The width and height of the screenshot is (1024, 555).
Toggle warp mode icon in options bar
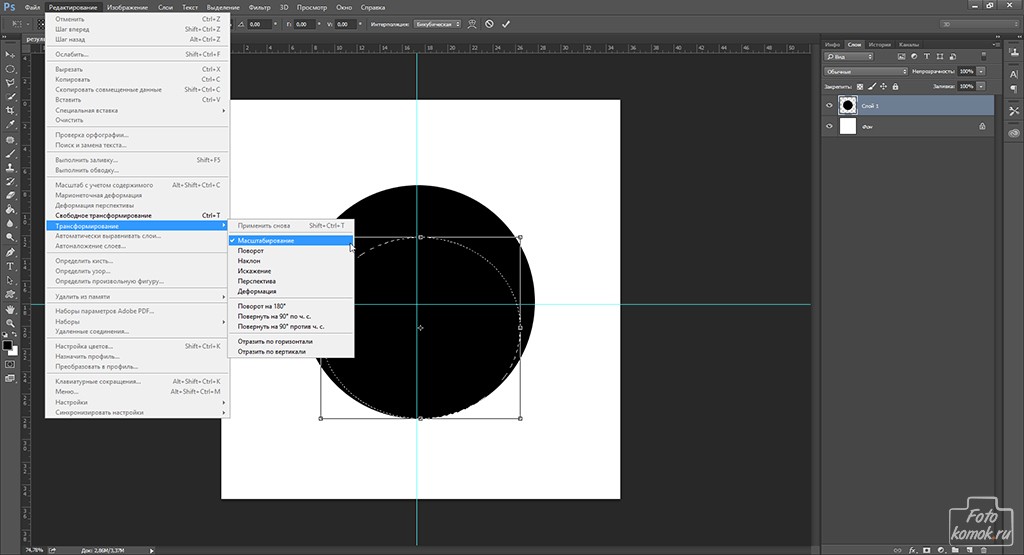click(472, 24)
